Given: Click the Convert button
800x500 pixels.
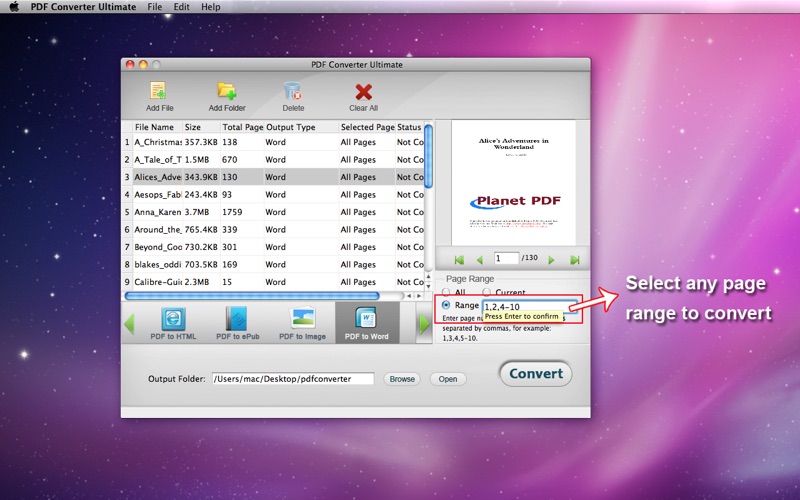Looking at the screenshot, I should point(536,373).
